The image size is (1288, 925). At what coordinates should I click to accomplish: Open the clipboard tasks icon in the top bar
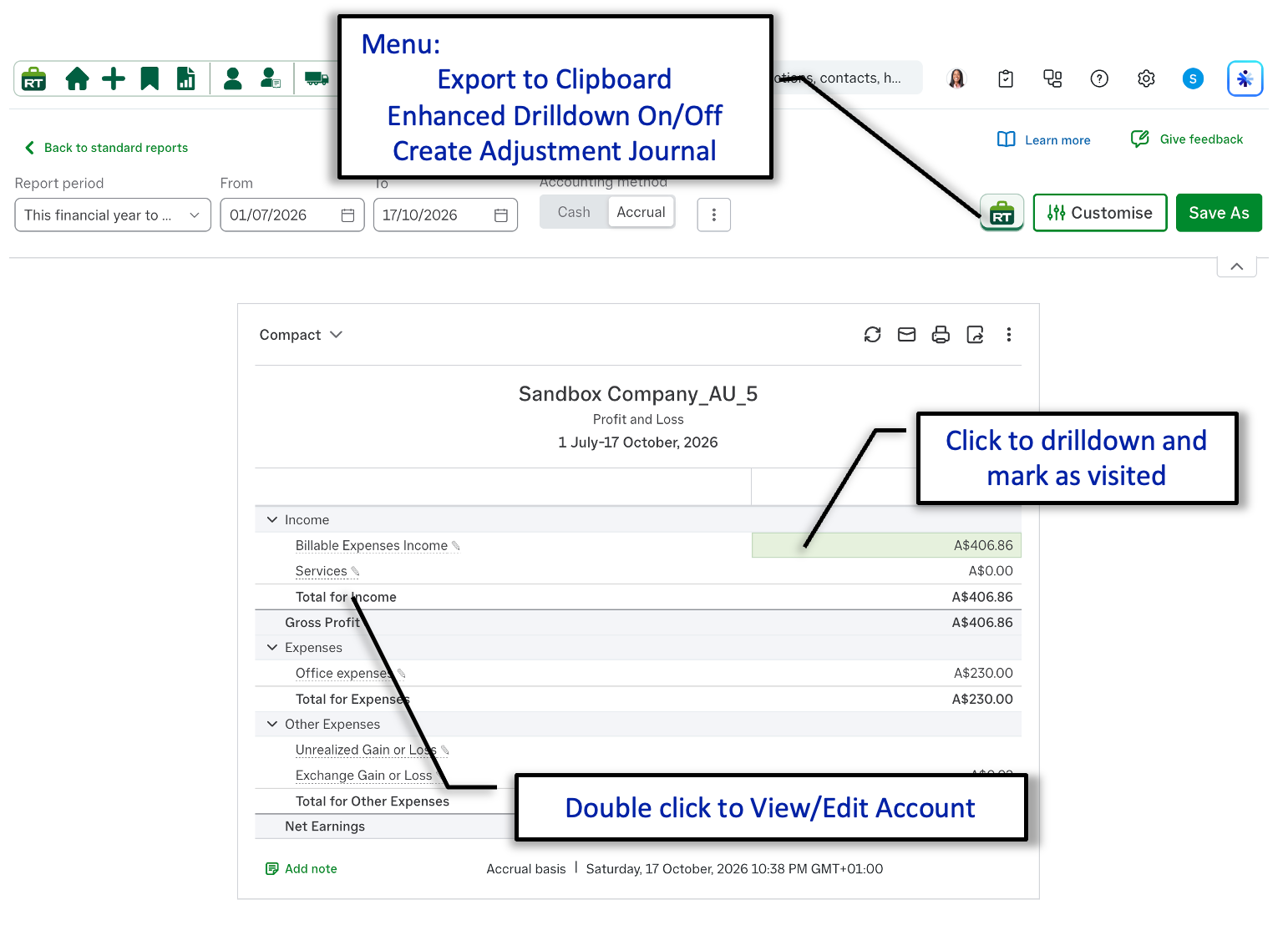pyautogui.click(x=1006, y=78)
